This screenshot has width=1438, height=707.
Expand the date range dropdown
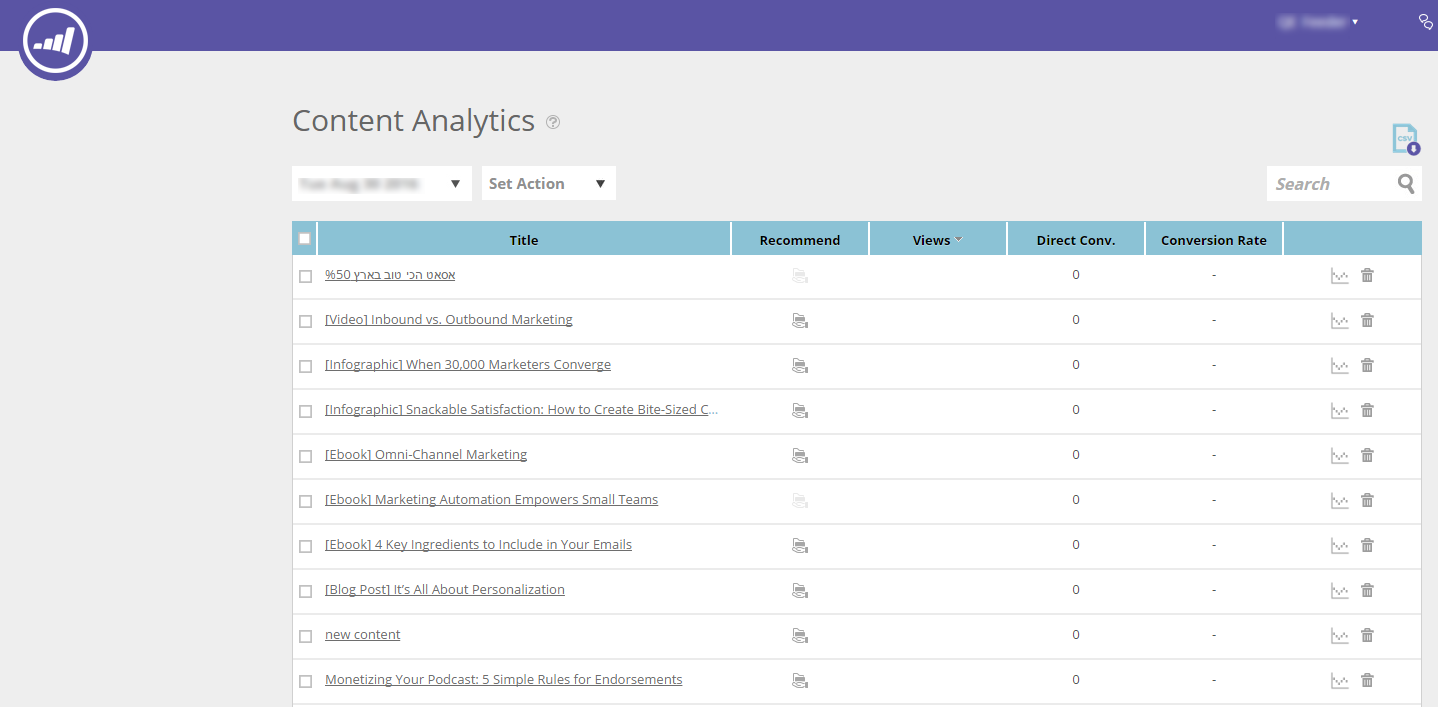(382, 183)
